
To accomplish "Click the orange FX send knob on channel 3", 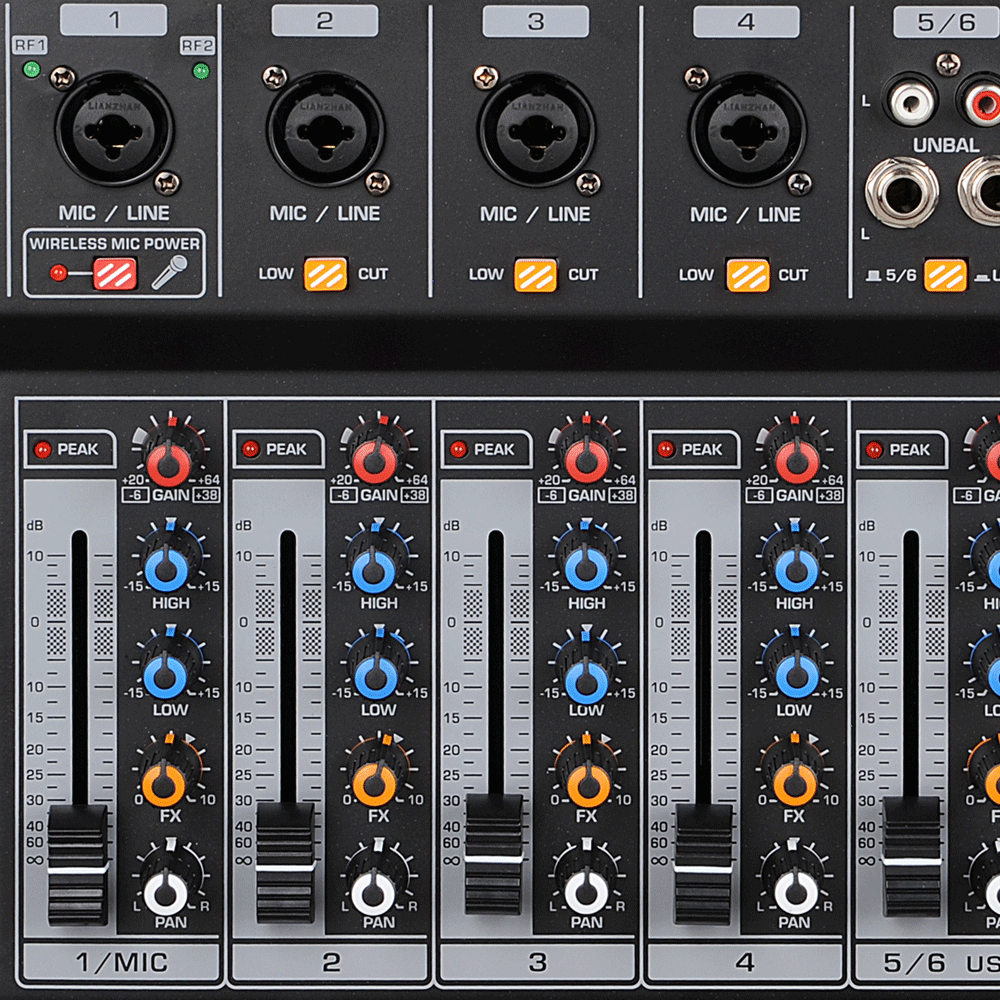I will [587, 783].
